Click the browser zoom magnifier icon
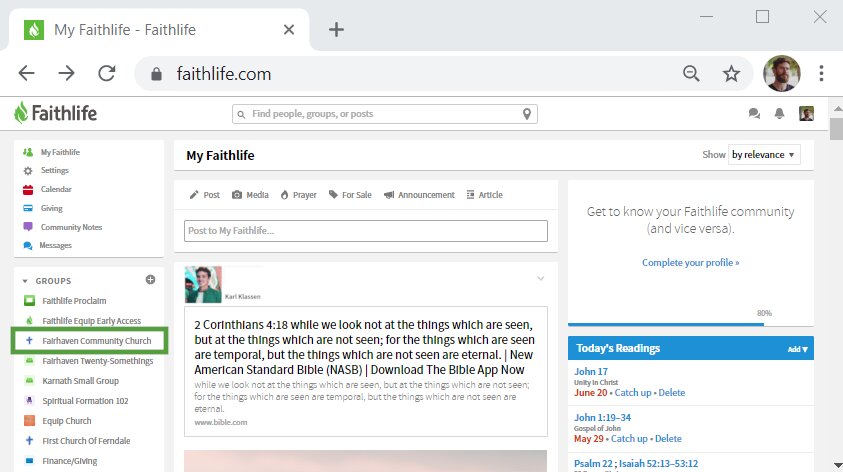Screen dimensions: 843x472 pyautogui.click(x=691, y=73)
